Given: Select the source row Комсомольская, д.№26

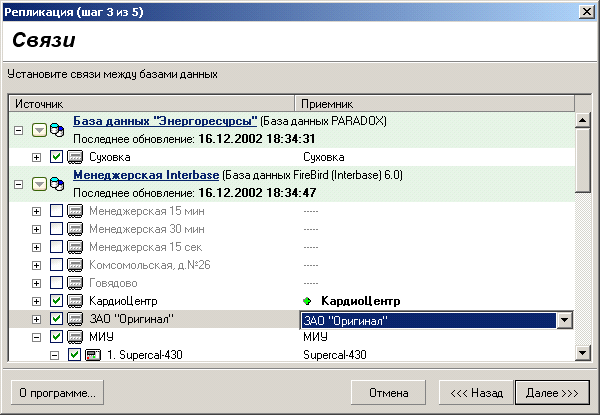Looking at the screenshot, I should [150, 265].
